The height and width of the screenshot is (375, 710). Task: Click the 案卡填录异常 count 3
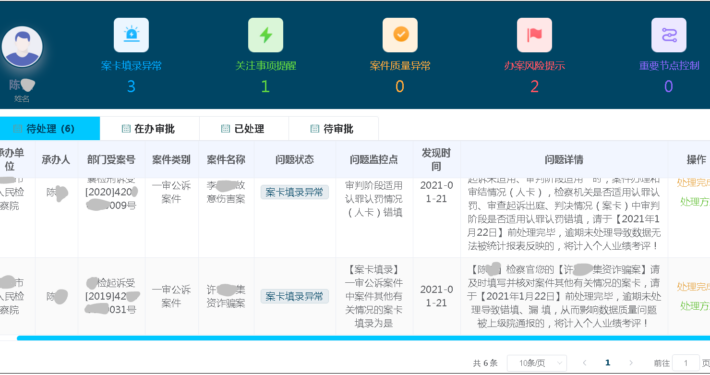pos(131,86)
